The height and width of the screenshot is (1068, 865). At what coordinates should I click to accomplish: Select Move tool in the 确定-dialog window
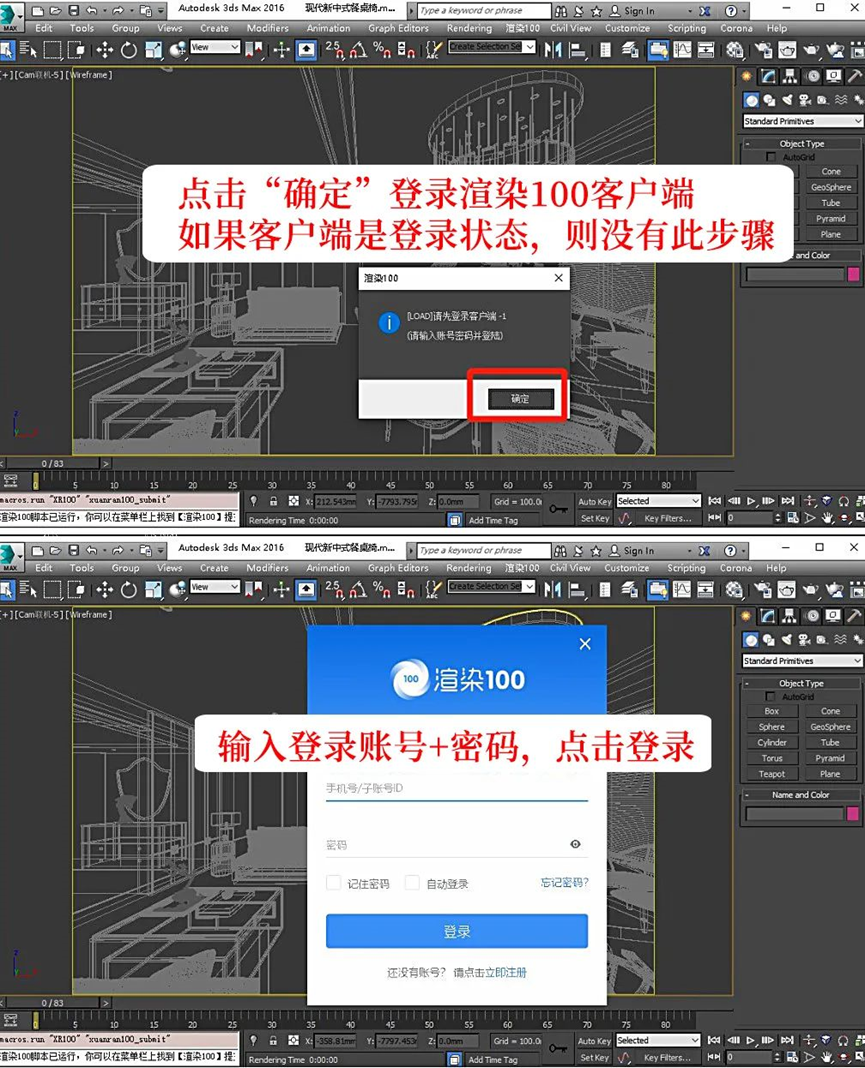pyautogui.click(x=104, y=50)
